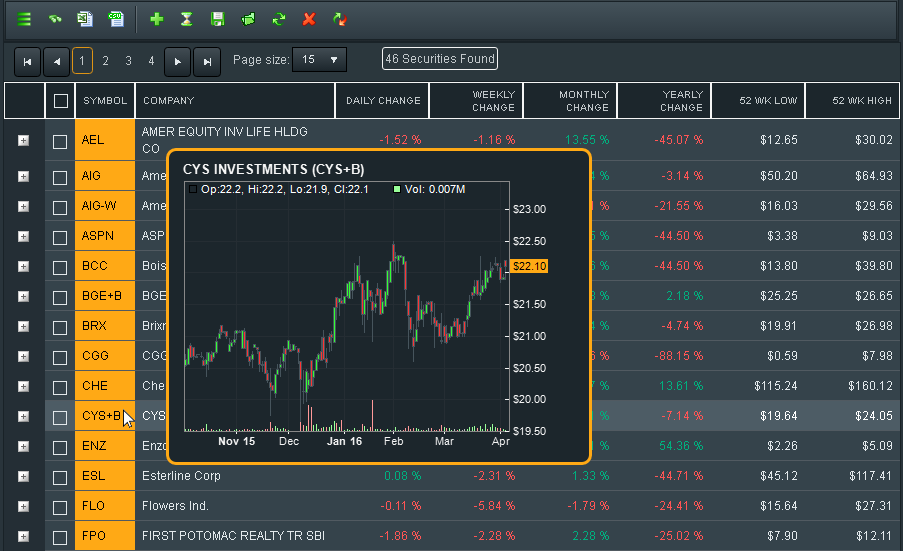Screen dimensions: 903x551
Task: Expand the ESL row with plus button
Action: click(x=23, y=477)
